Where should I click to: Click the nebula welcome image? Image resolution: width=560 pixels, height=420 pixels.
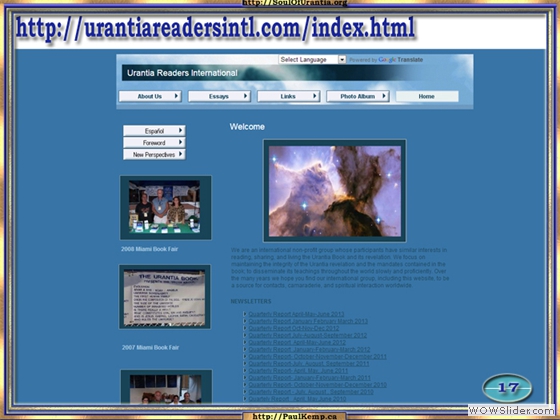coord(335,191)
